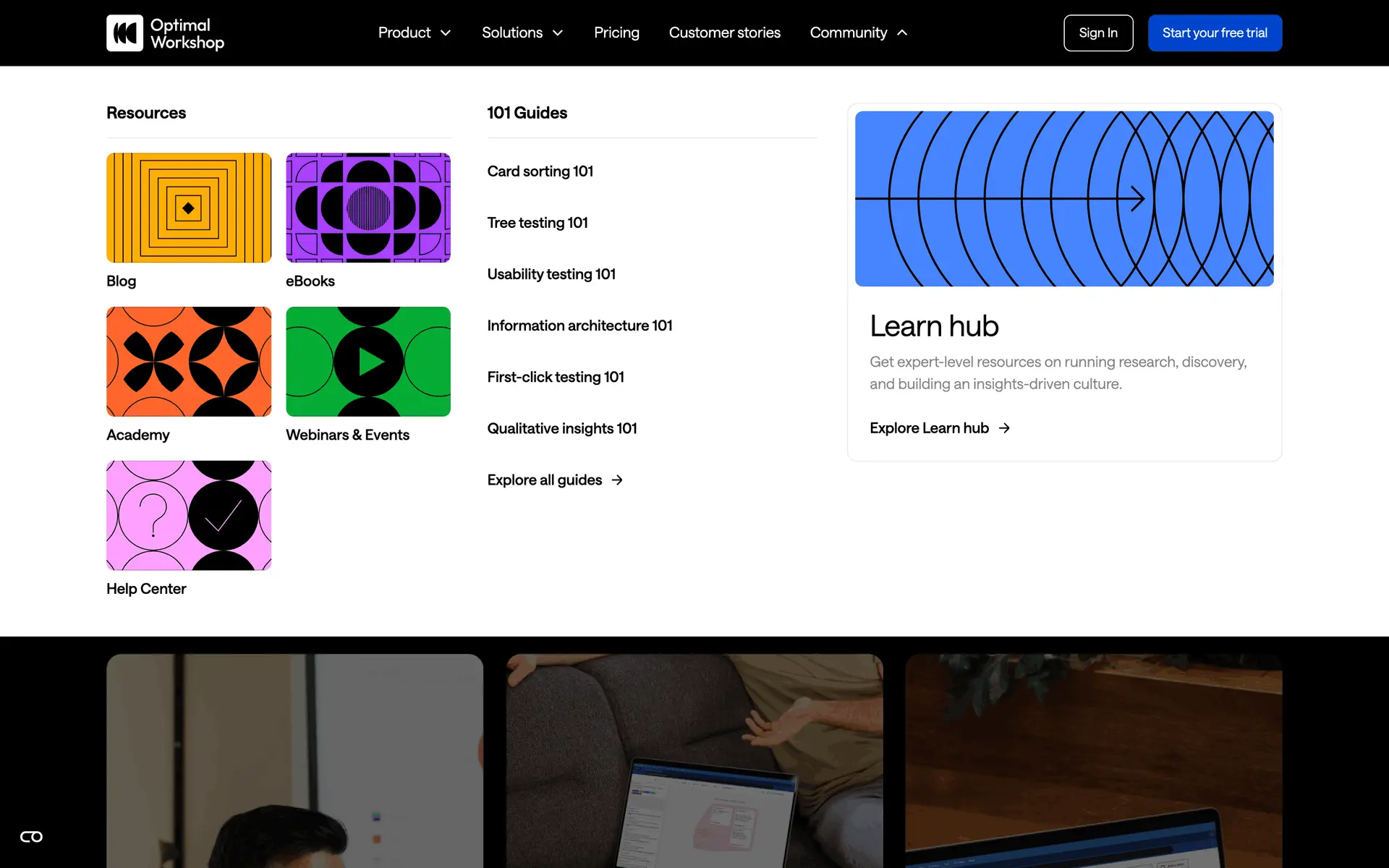
Task: Collapse the Community dropdown menu
Action: pyautogui.click(x=858, y=33)
